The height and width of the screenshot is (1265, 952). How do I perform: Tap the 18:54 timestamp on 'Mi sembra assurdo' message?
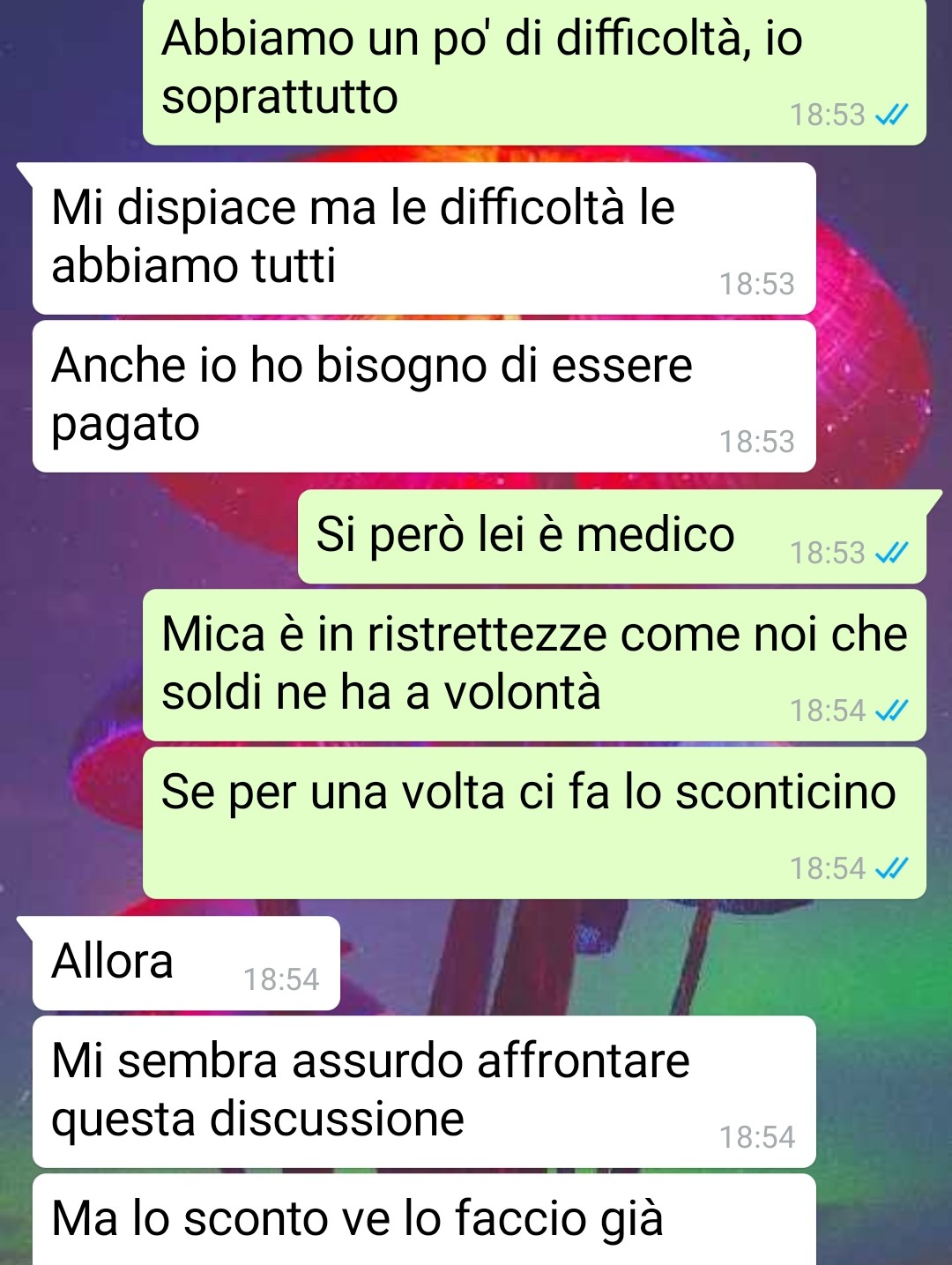click(756, 1137)
